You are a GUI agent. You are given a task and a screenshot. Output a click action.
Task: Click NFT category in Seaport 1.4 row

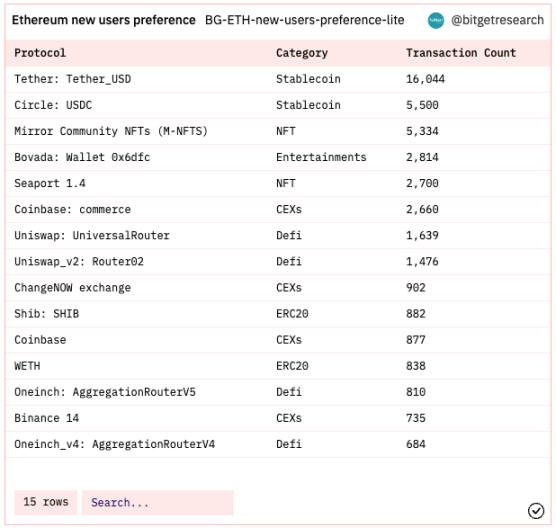tap(286, 183)
